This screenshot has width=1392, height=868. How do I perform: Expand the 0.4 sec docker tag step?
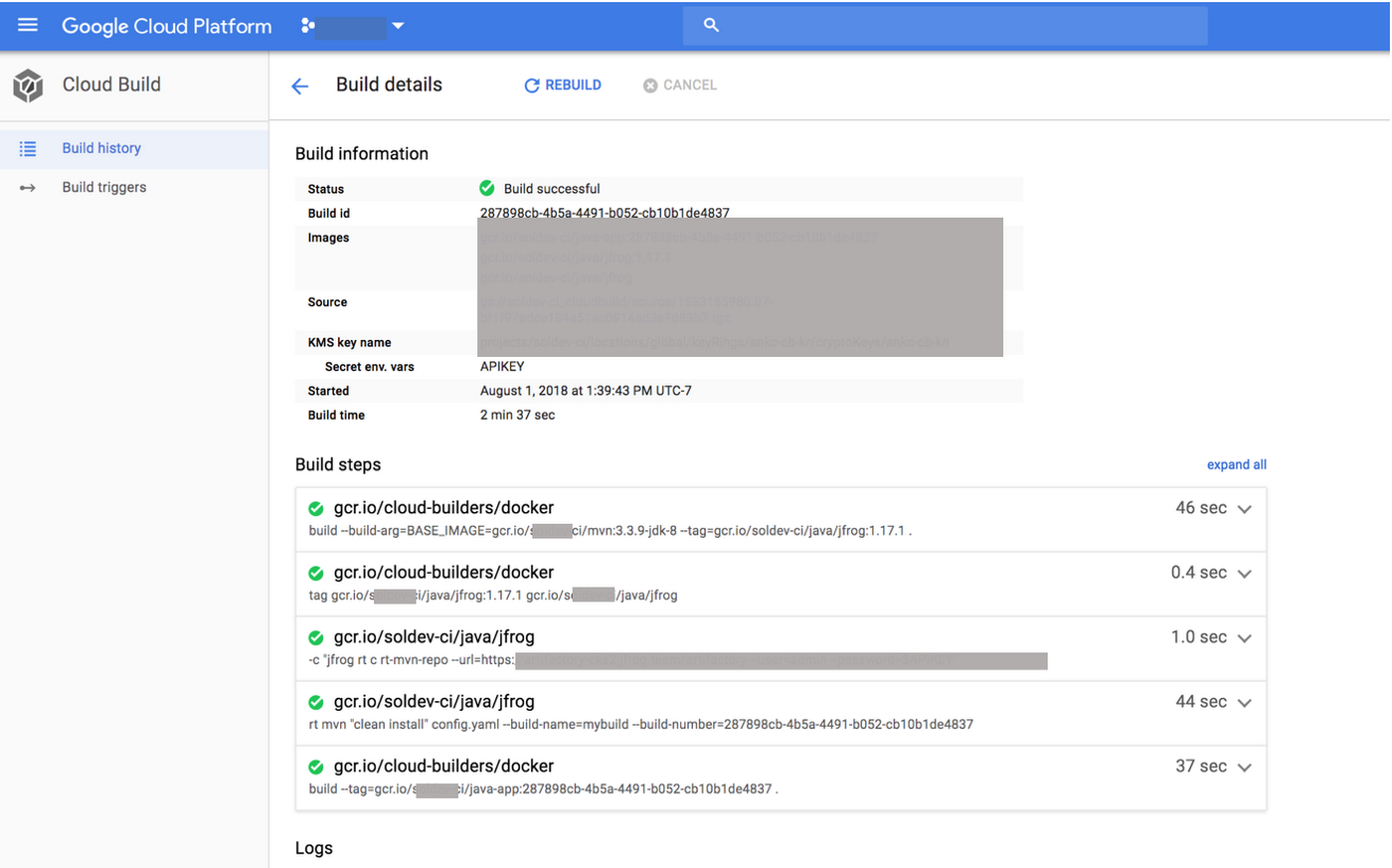[x=1244, y=574]
